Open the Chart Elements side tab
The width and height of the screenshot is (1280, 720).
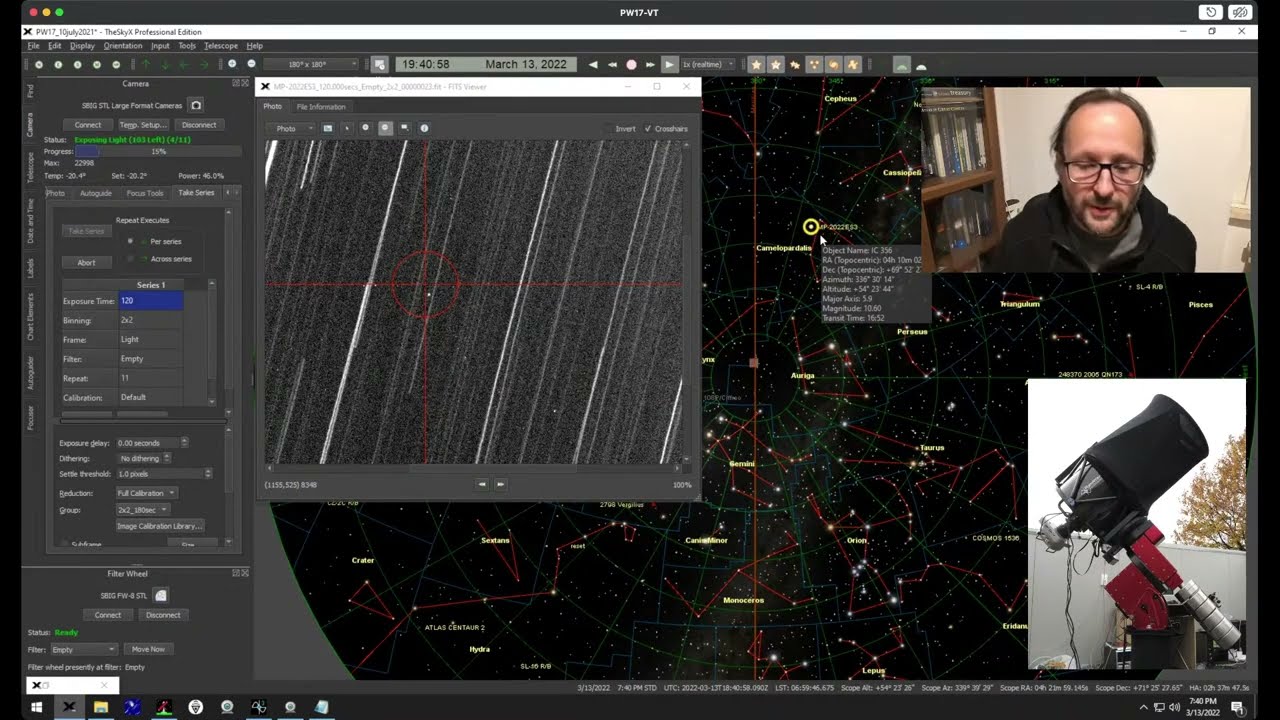[x=31, y=317]
